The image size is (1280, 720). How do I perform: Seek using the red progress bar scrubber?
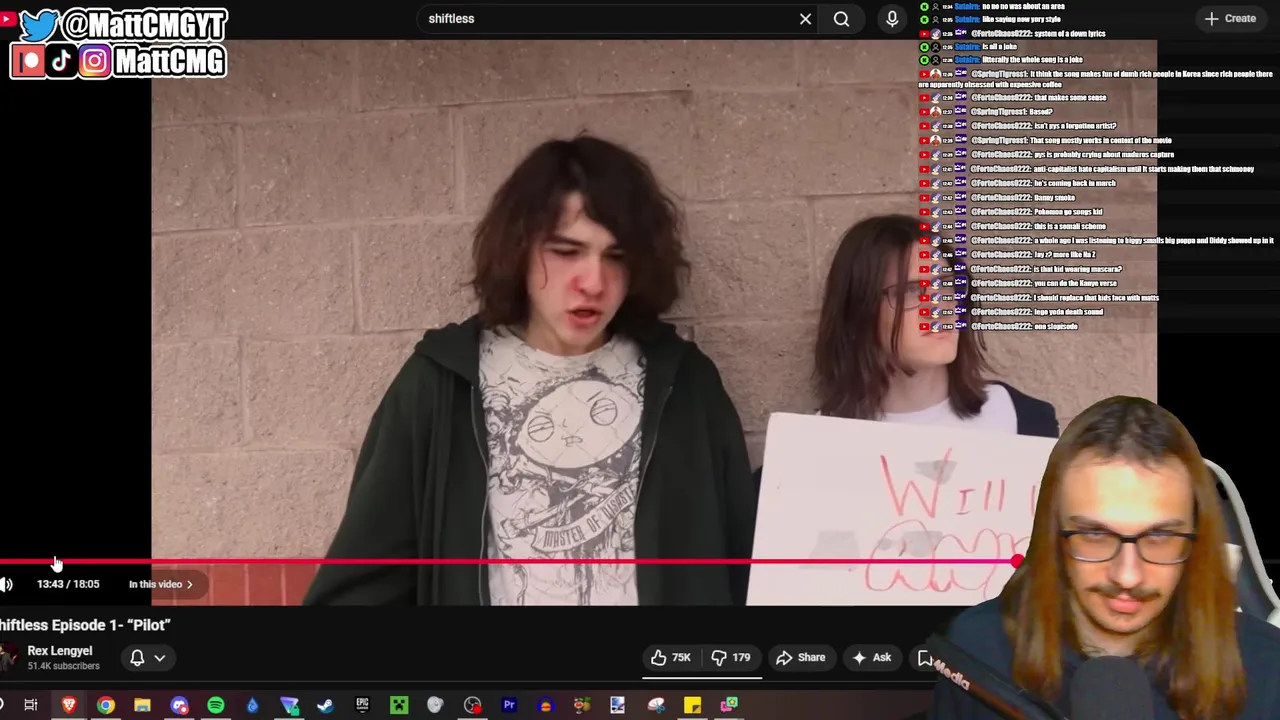click(x=1017, y=562)
